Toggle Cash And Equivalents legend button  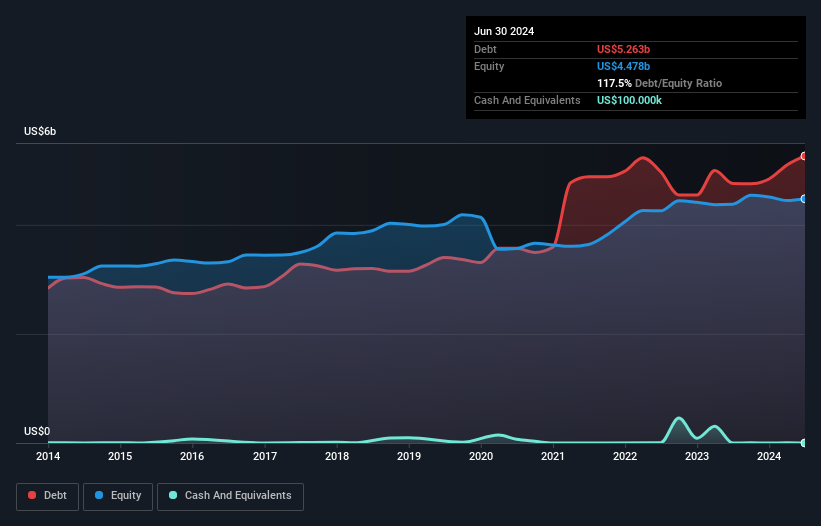click(x=230, y=496)
